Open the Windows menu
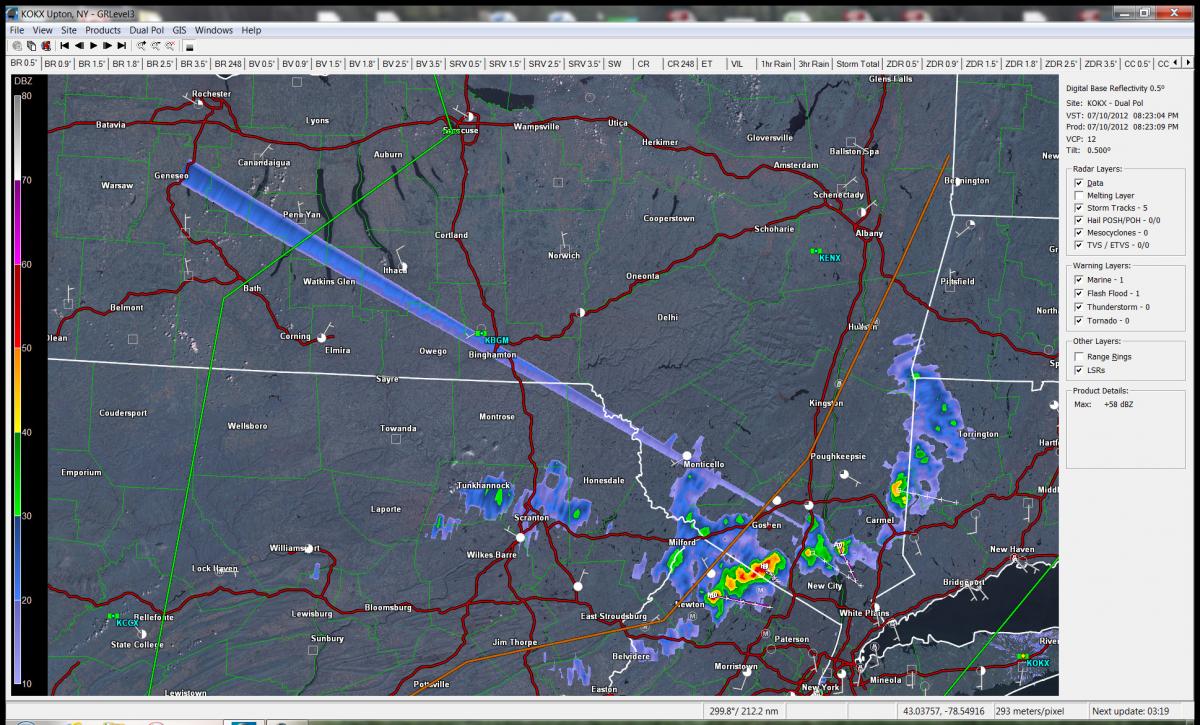The width and height of the screenshot is (1200, 725). 214,30
